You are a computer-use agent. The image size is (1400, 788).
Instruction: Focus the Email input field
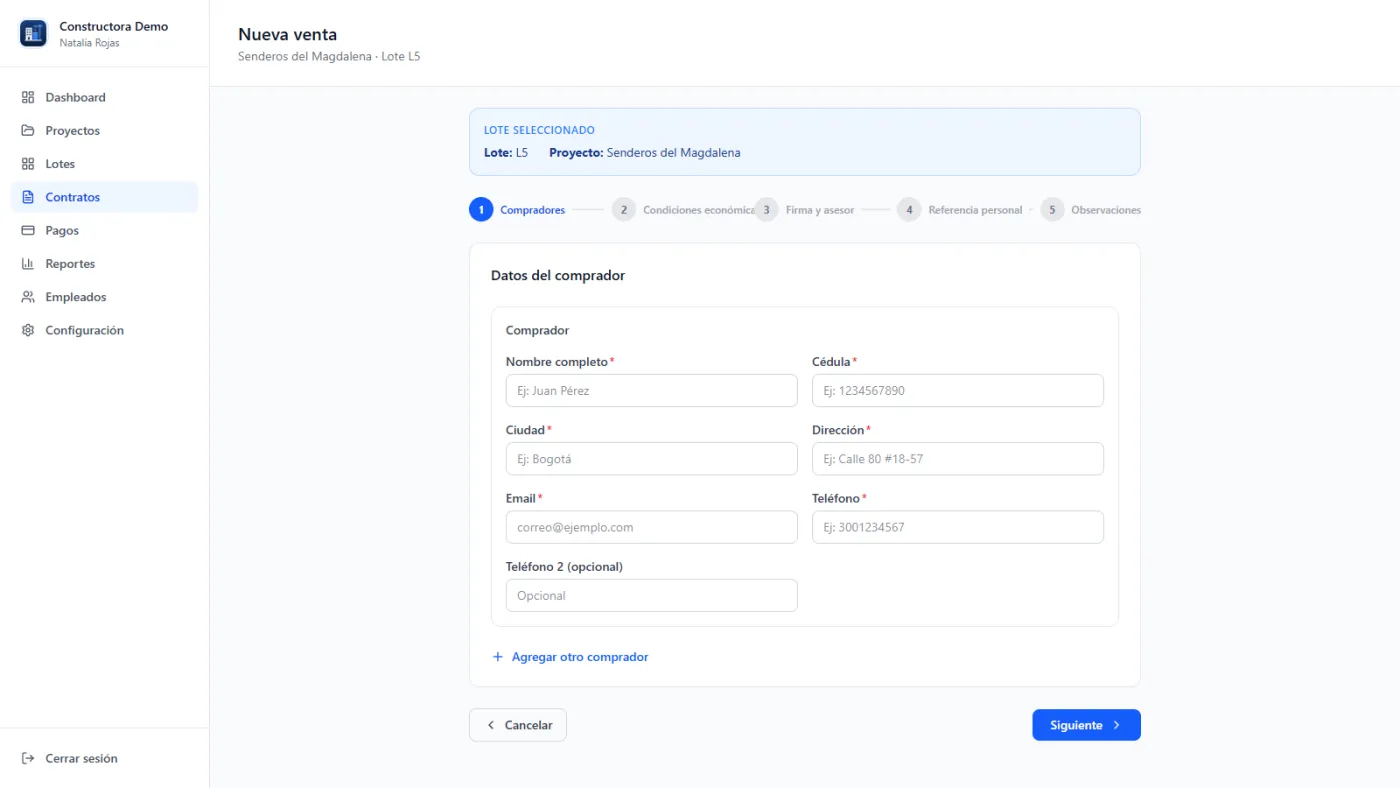(x=652, y=527)
